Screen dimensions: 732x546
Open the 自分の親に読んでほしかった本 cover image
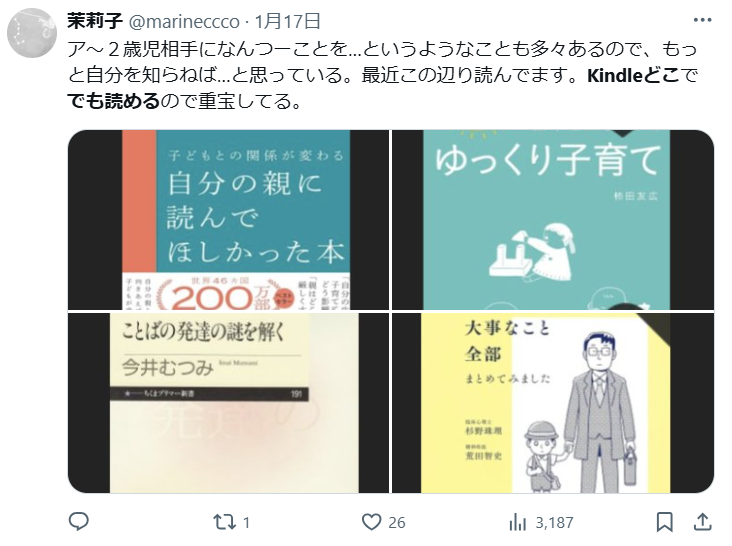[x=228, y=220]
